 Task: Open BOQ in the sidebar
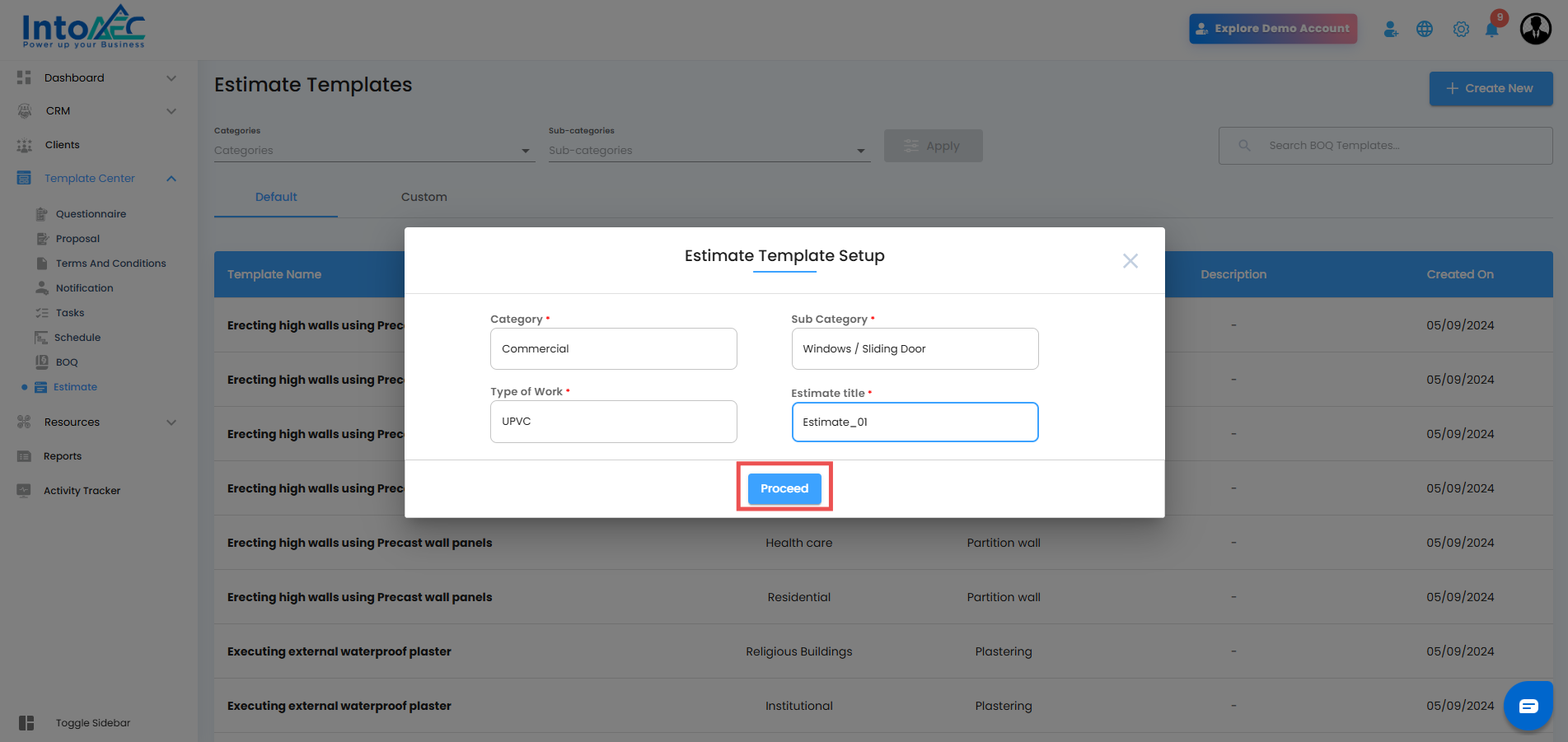[x=67, y=362]
